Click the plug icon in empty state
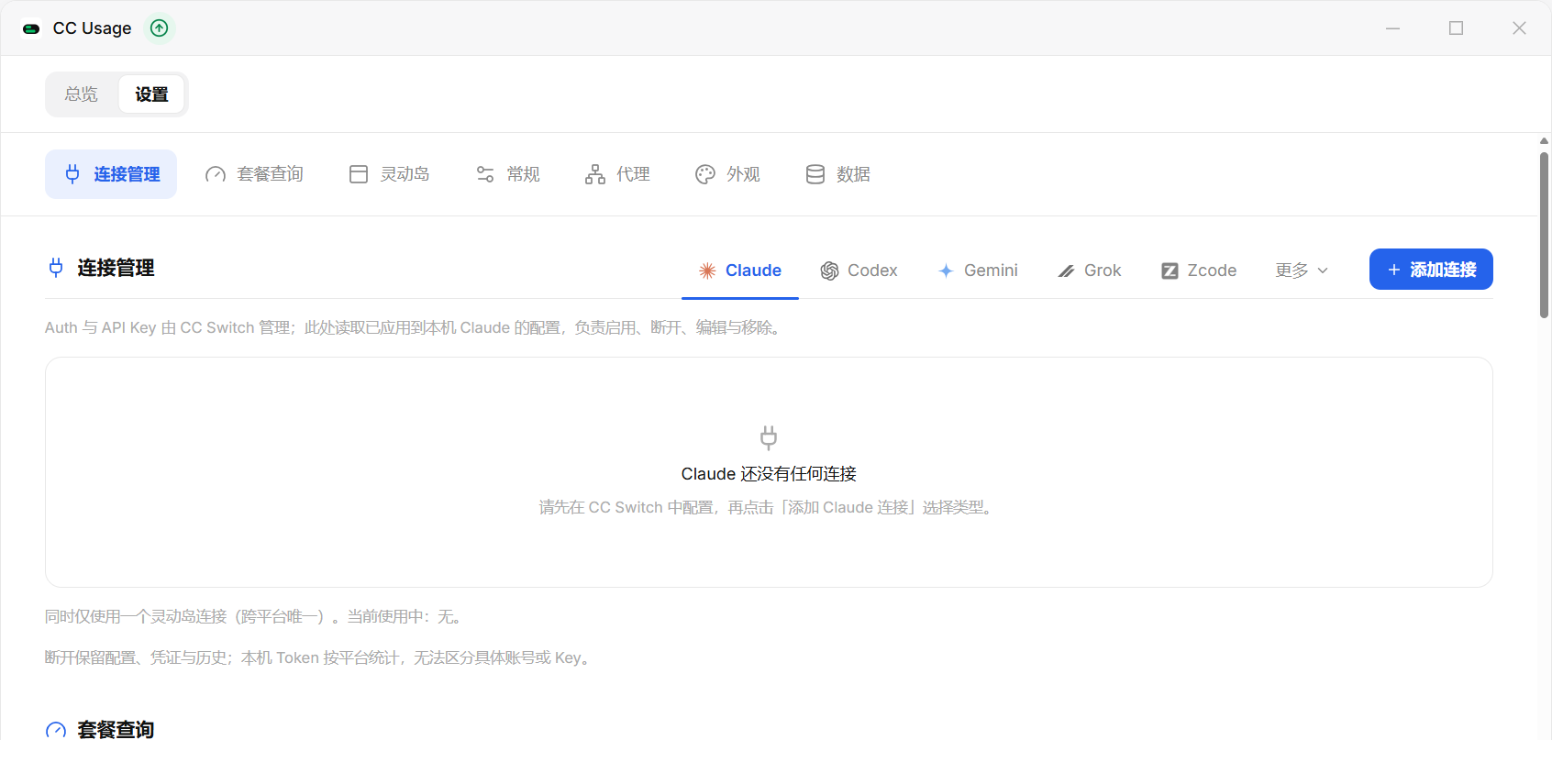 pyautogui.click(x=769, y=437)
